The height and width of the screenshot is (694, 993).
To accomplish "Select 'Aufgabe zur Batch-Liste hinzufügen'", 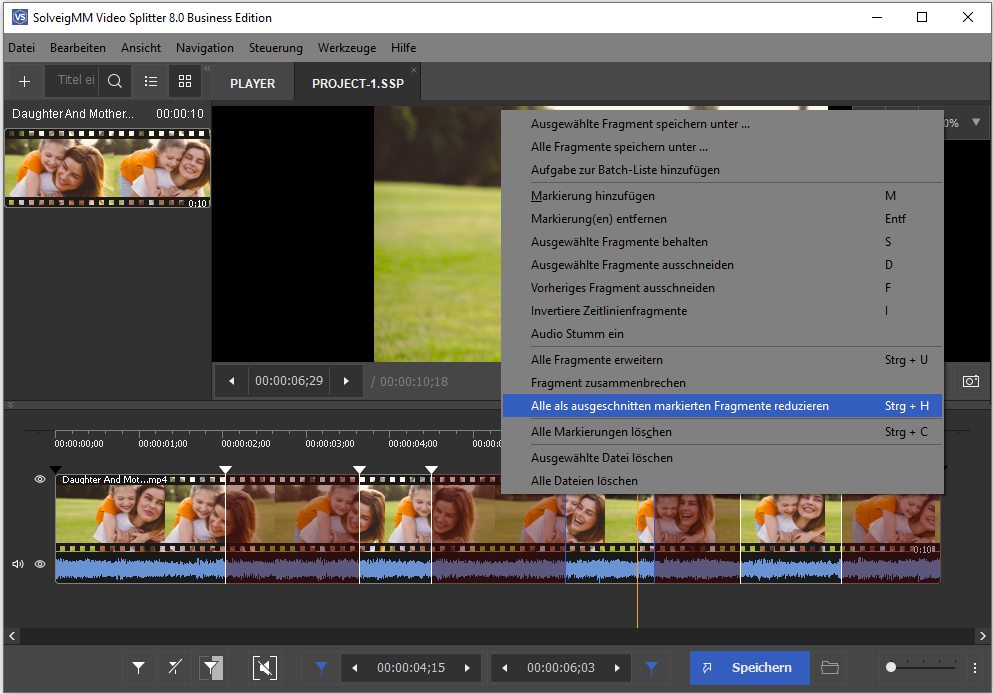I will (722, 170).
